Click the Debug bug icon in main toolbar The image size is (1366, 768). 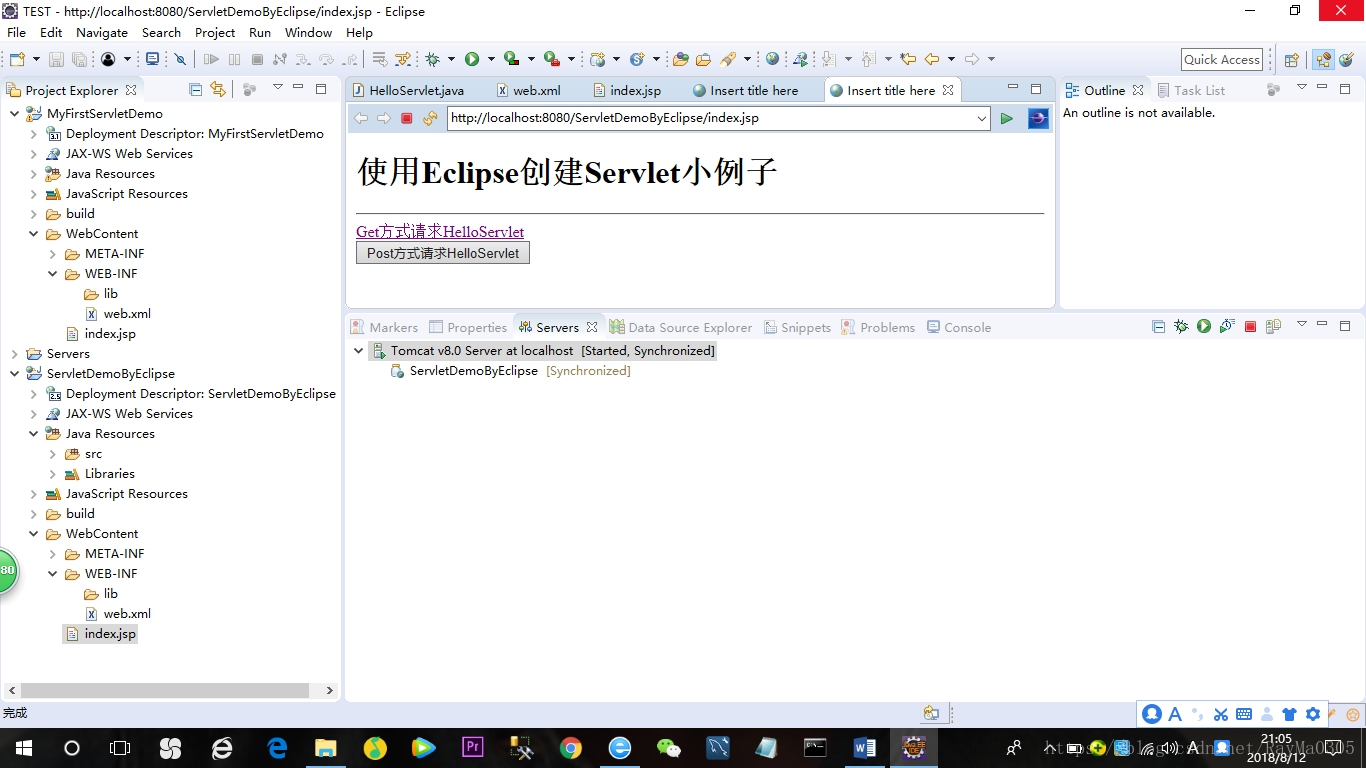coord(432,59)
